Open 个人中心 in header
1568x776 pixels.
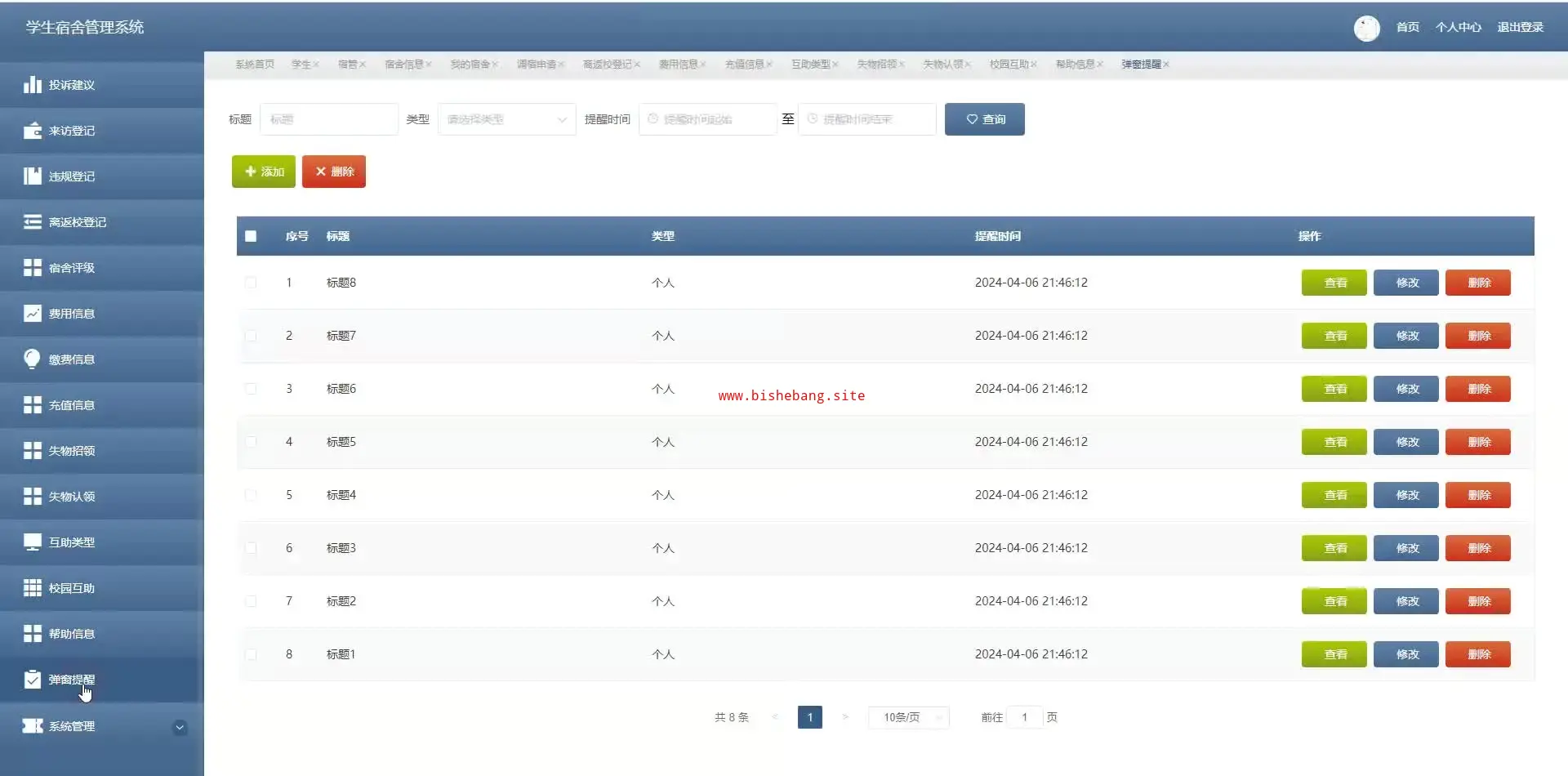tap(1458, 28)
